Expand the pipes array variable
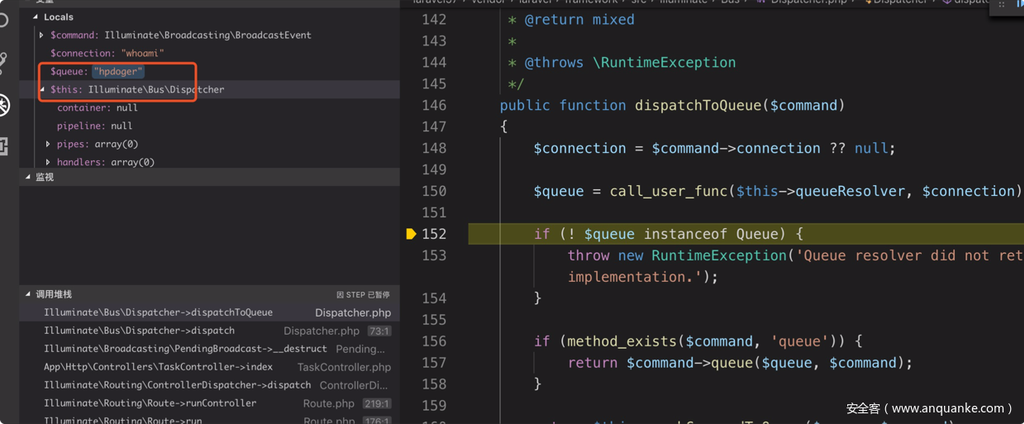The image size is (1024, 424). coord(48,144)
